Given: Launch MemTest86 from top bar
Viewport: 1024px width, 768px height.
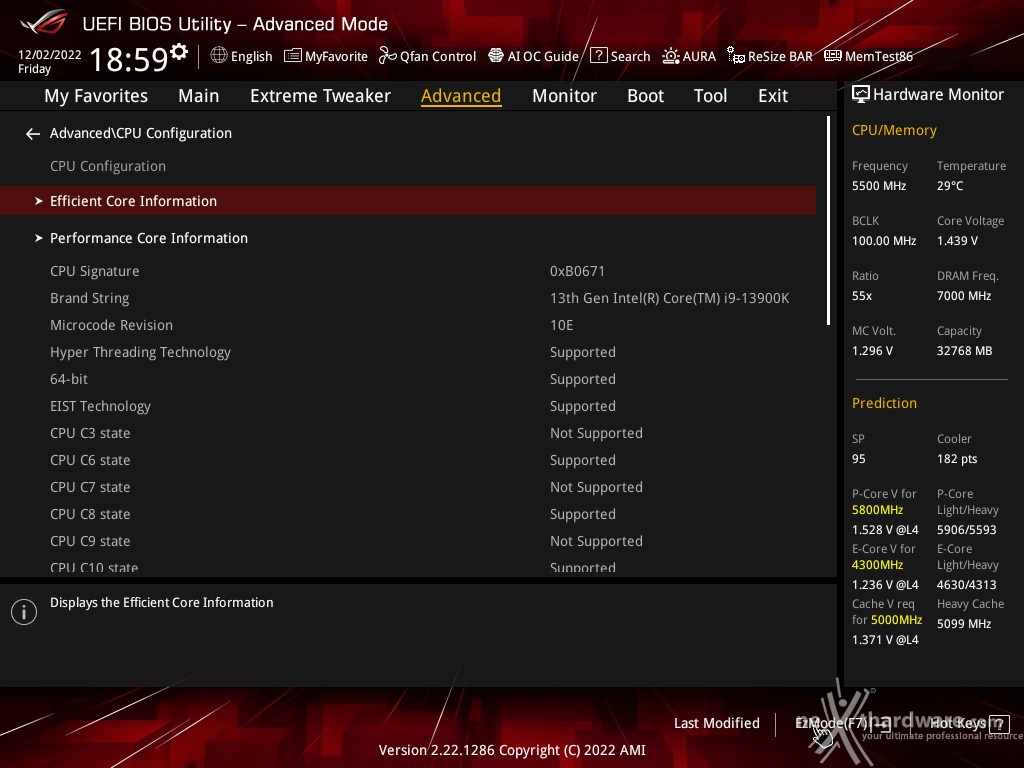Looking at the screenshot, I should (x=869, y=56).
